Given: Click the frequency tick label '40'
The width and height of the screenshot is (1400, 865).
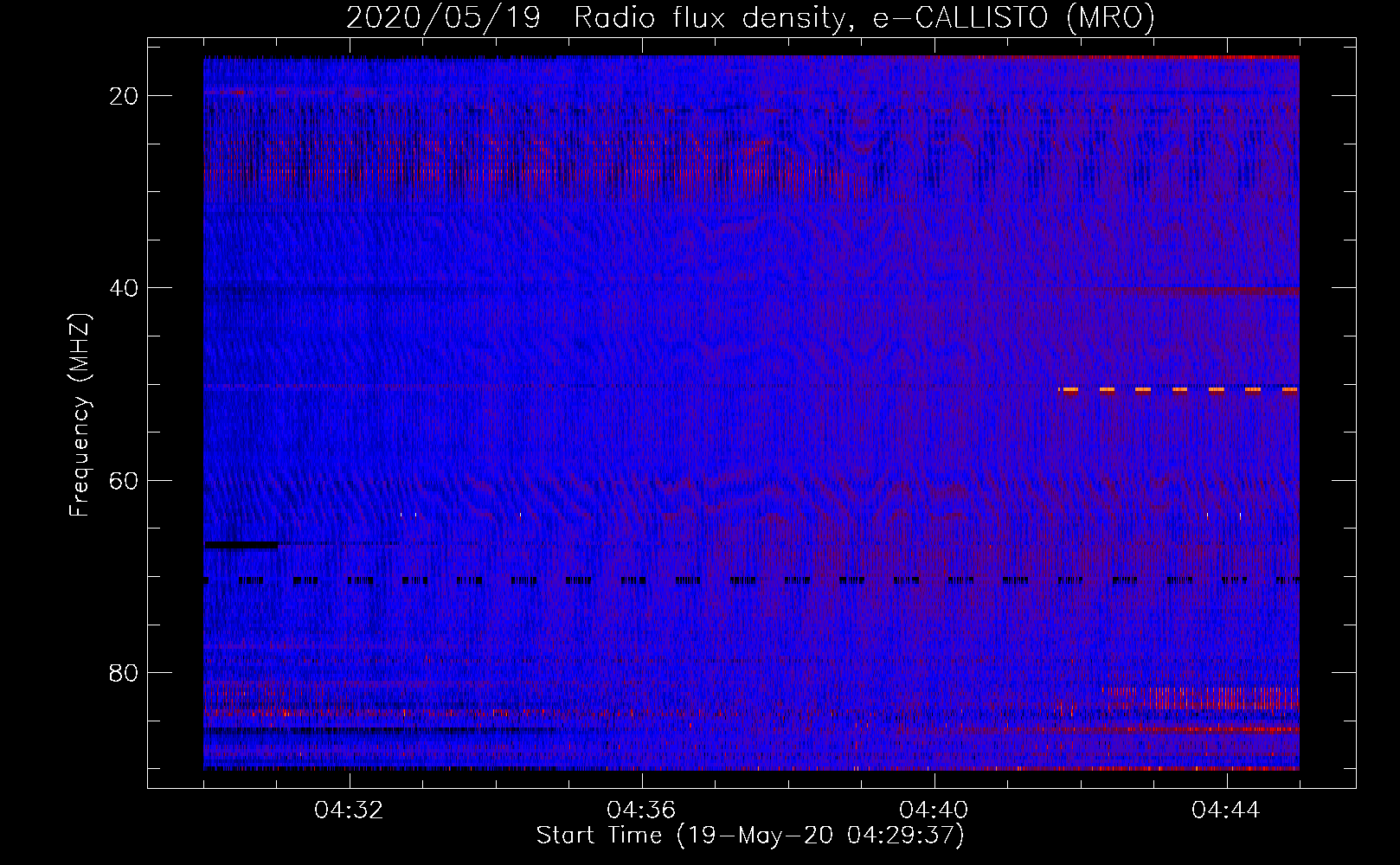Looking at the screenshot, I should (125, 288).
